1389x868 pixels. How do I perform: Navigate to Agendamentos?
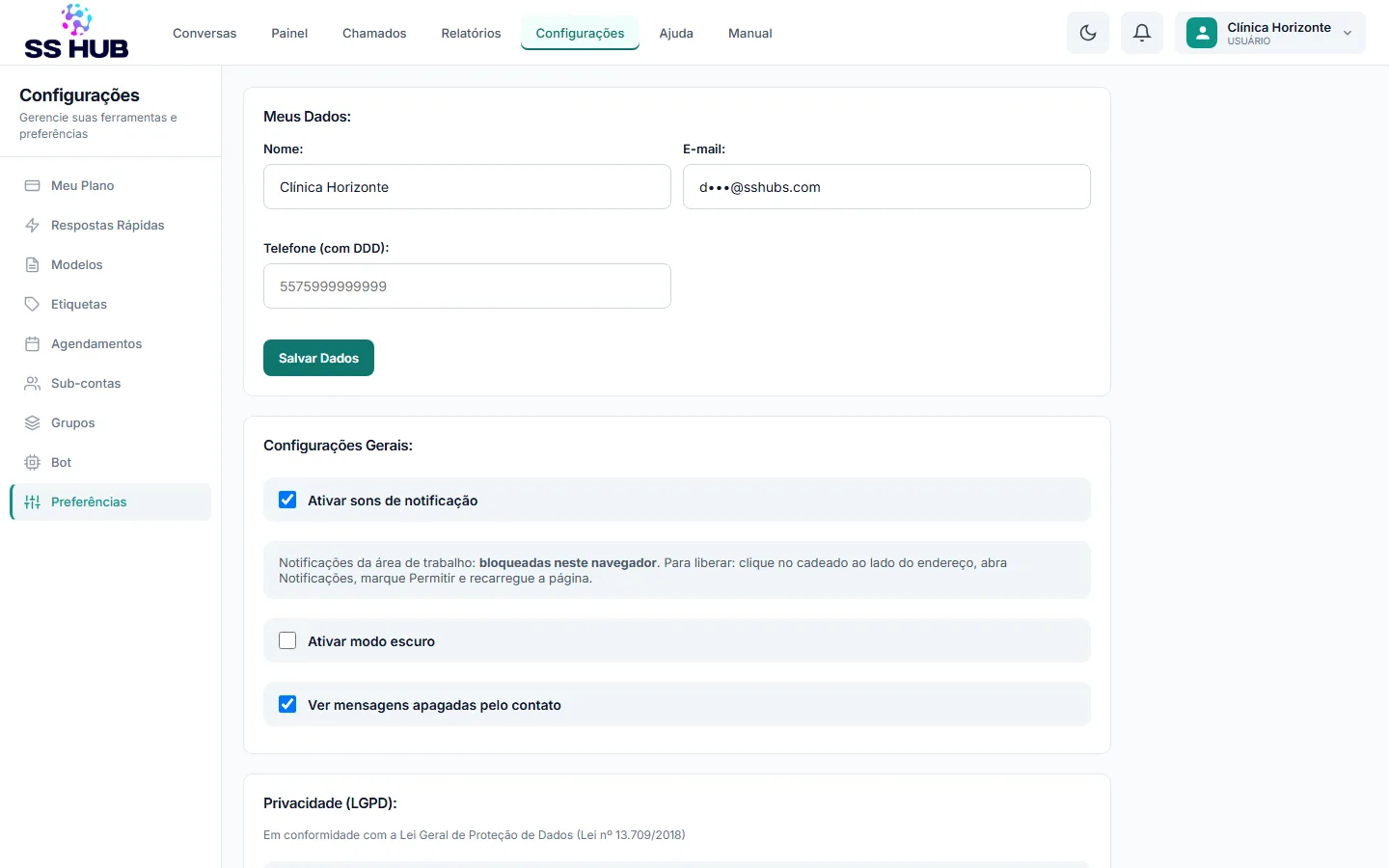pyautogui.click(x=111, y=343)
